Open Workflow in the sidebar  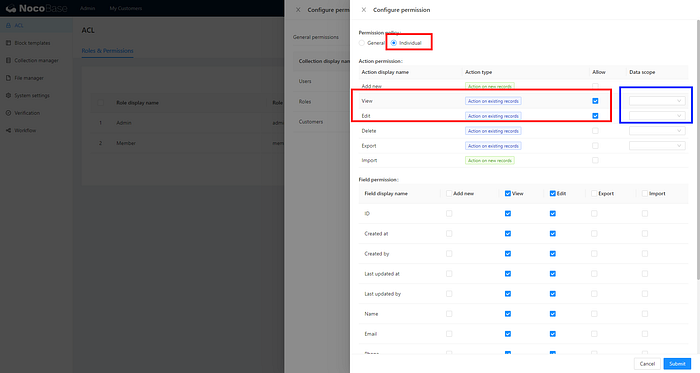pos(36,130)
